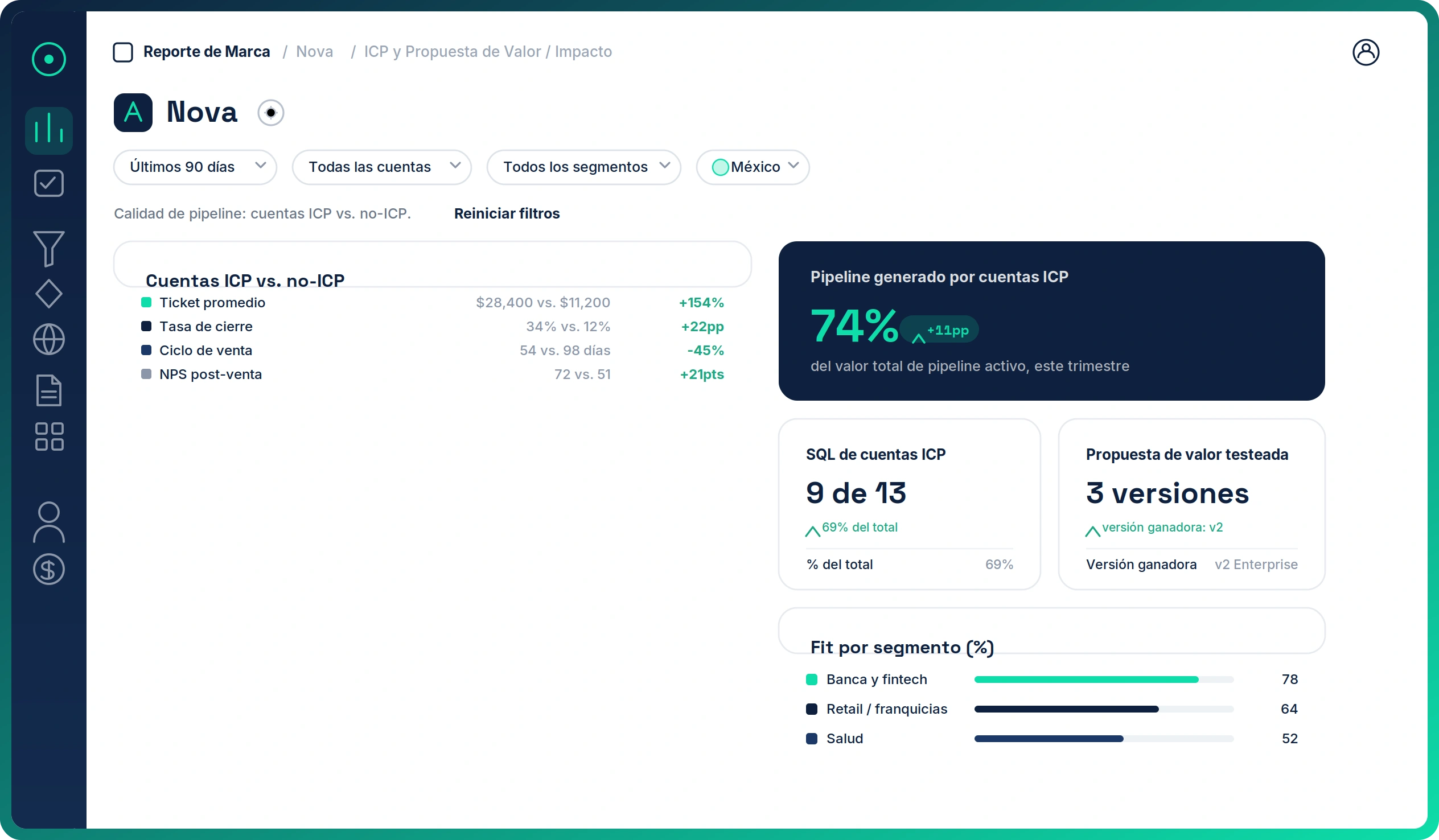Click the Fit por segmento (%) heading
Image resolution: width=1439 pixels, height=840 pixels.
pos(902,647)
